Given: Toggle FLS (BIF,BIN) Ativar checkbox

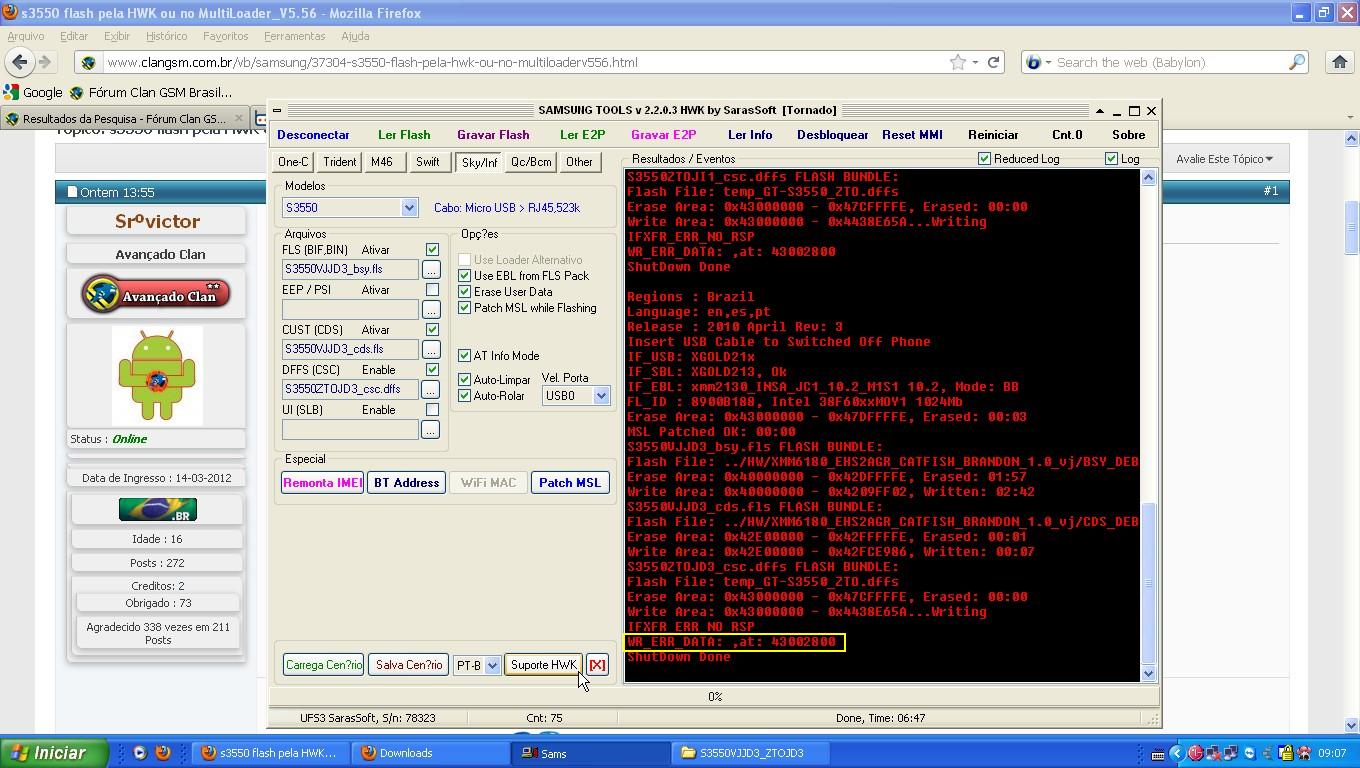Looking at the screenshot, I should [432, 250].
